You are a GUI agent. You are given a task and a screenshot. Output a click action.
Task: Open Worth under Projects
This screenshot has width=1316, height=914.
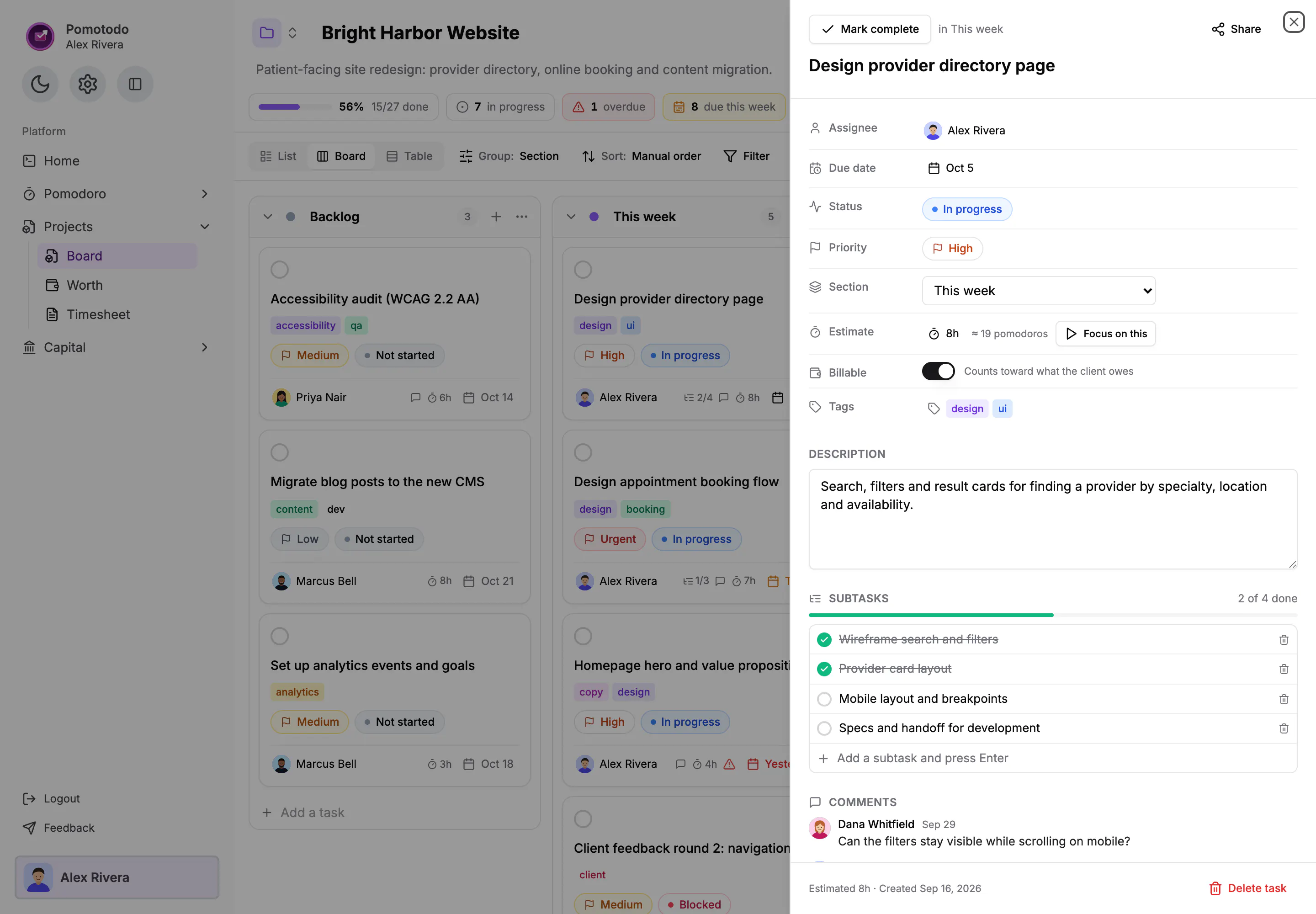(117, 285)
